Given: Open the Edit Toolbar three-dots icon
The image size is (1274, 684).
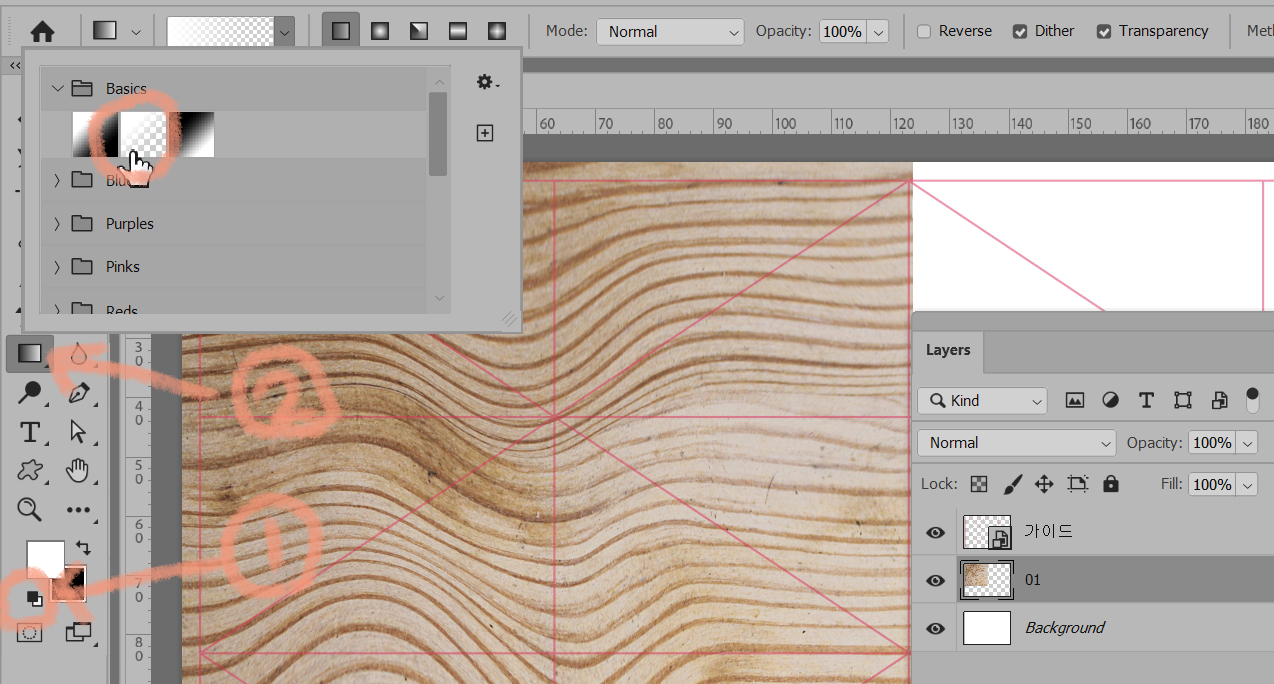Looking at the screenshot, I should [78, 510].
